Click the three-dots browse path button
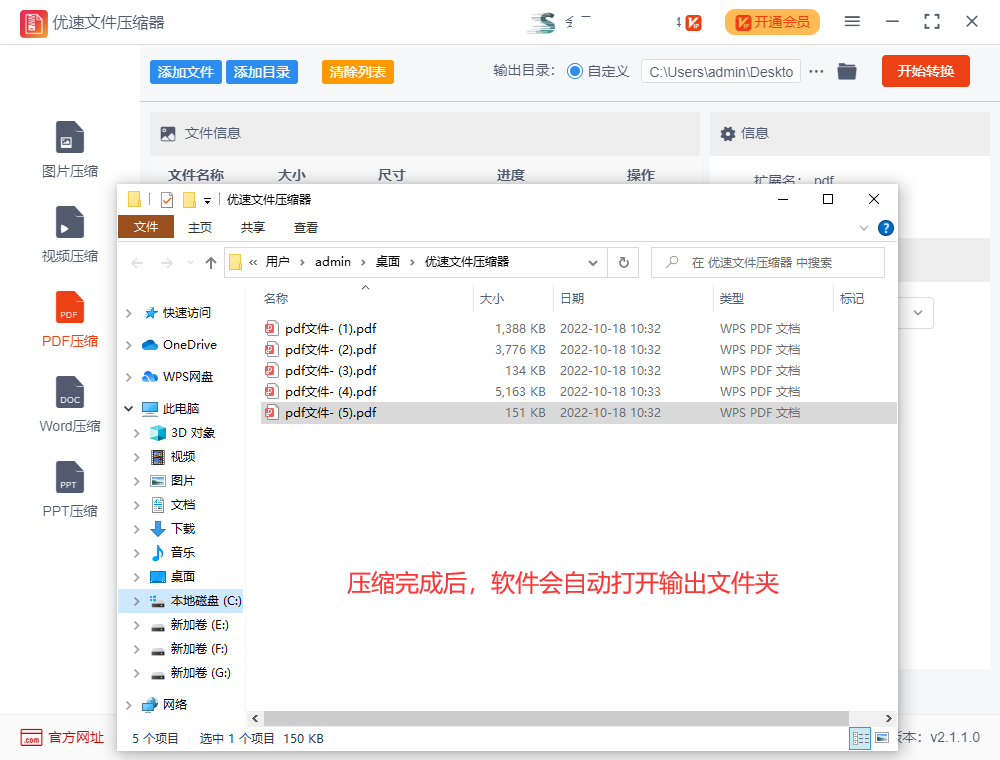 816,71
